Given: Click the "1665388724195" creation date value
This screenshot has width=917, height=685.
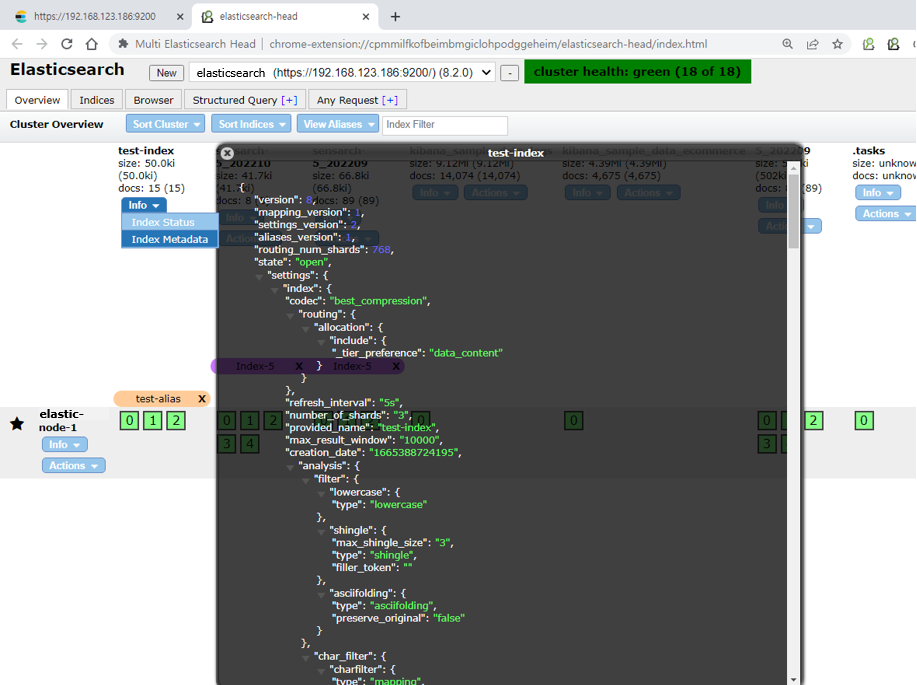Looking at the screenshot, I should (x=415, y=452).
